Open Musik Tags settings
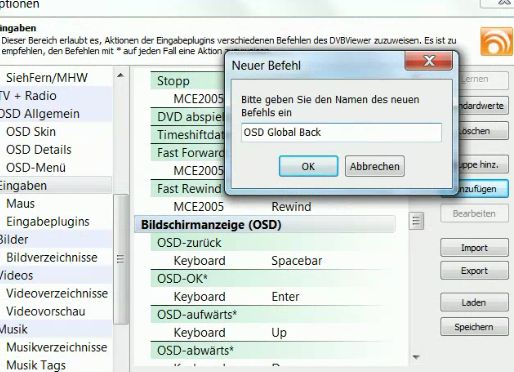 point(36,365)
